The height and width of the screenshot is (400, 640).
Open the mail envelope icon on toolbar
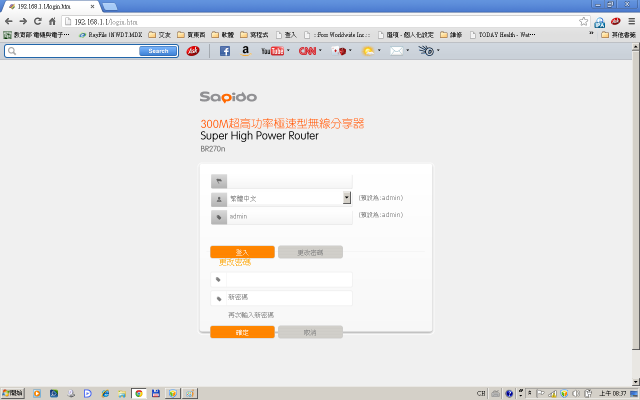click(396, 51)
